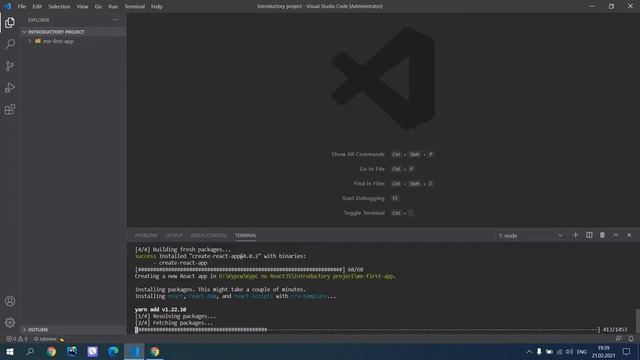Open the Extensions view
Image resolution: width=640 pixels, height=360 pixels.
tap(10, 109)
